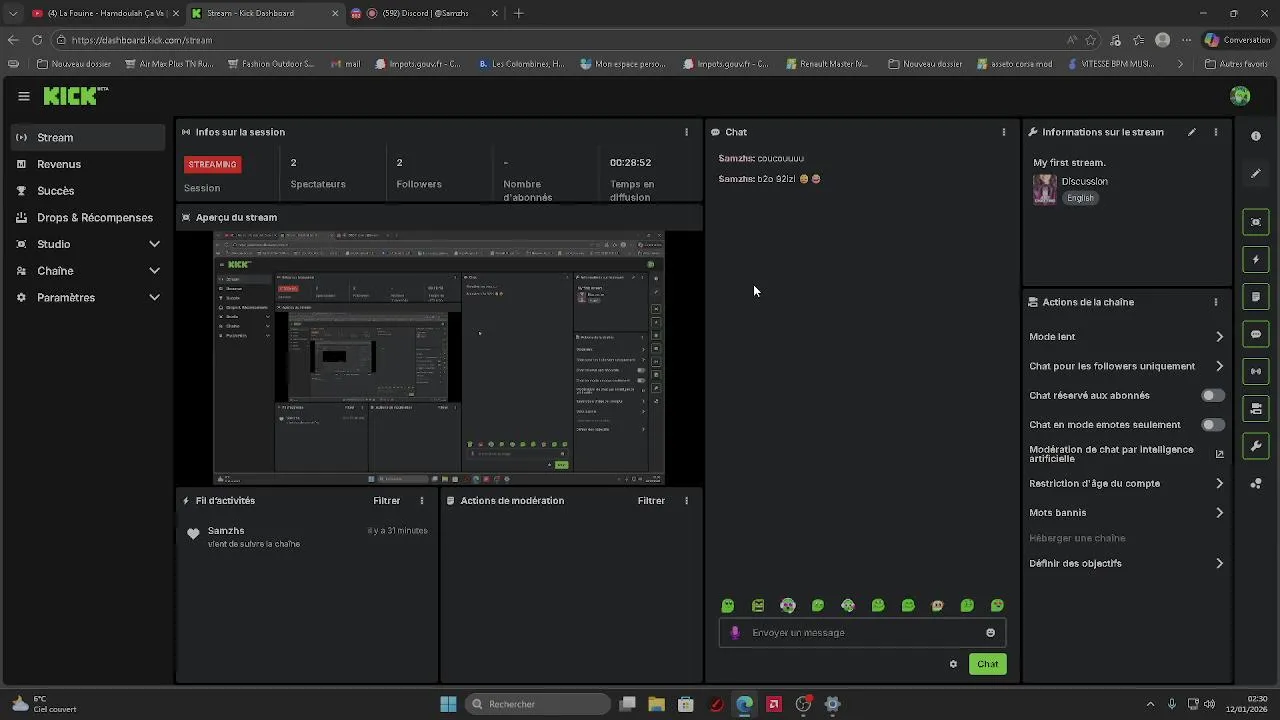
Task: Open Actions de modération options menu
Action: coord(686,501)
